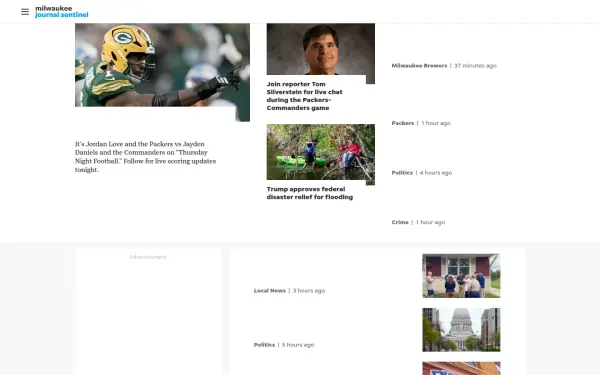Select Politics label marked 4 hours ago
The height and width of the screenshot is (375, 600).
(402, 173)
